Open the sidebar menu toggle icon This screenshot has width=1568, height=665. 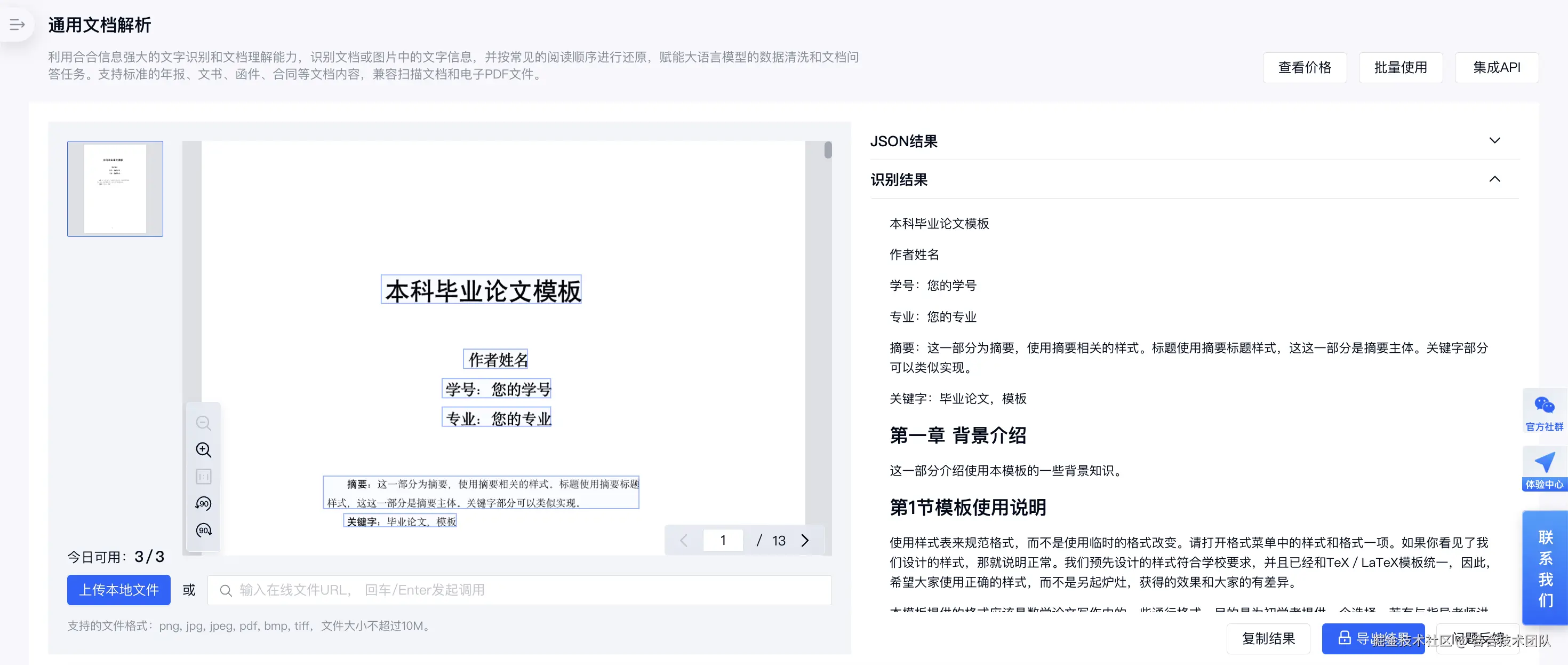[x=17, y=25]
